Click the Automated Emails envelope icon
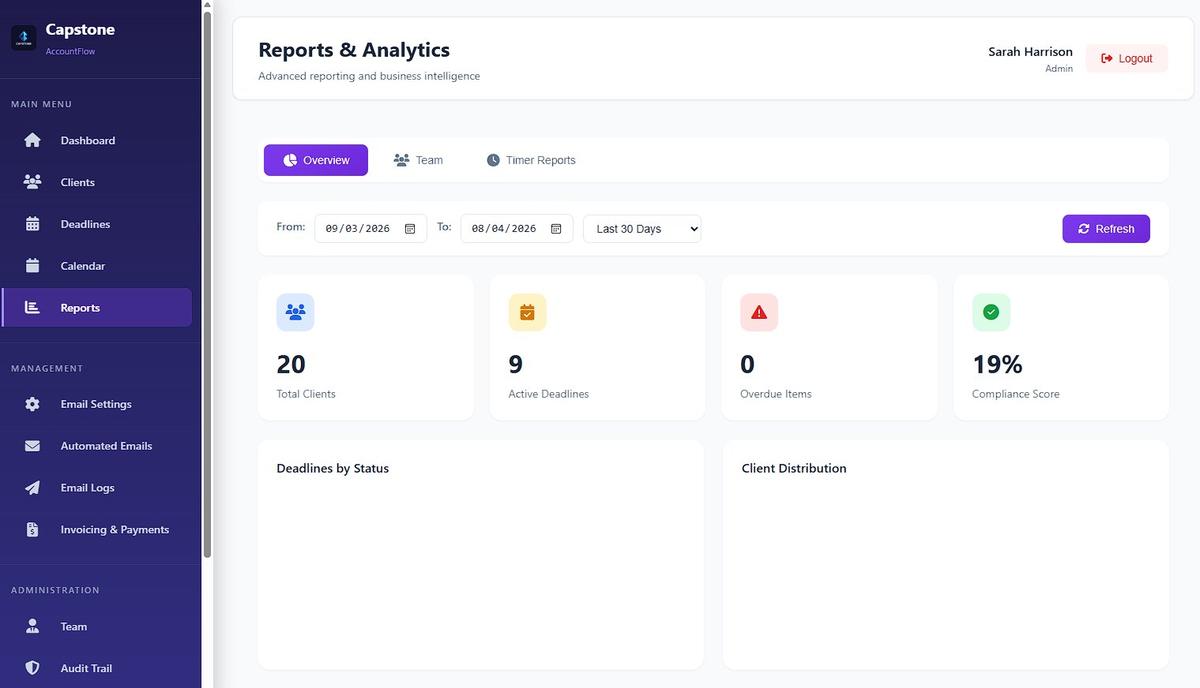The image size is (1200, 688). (31, 446)
